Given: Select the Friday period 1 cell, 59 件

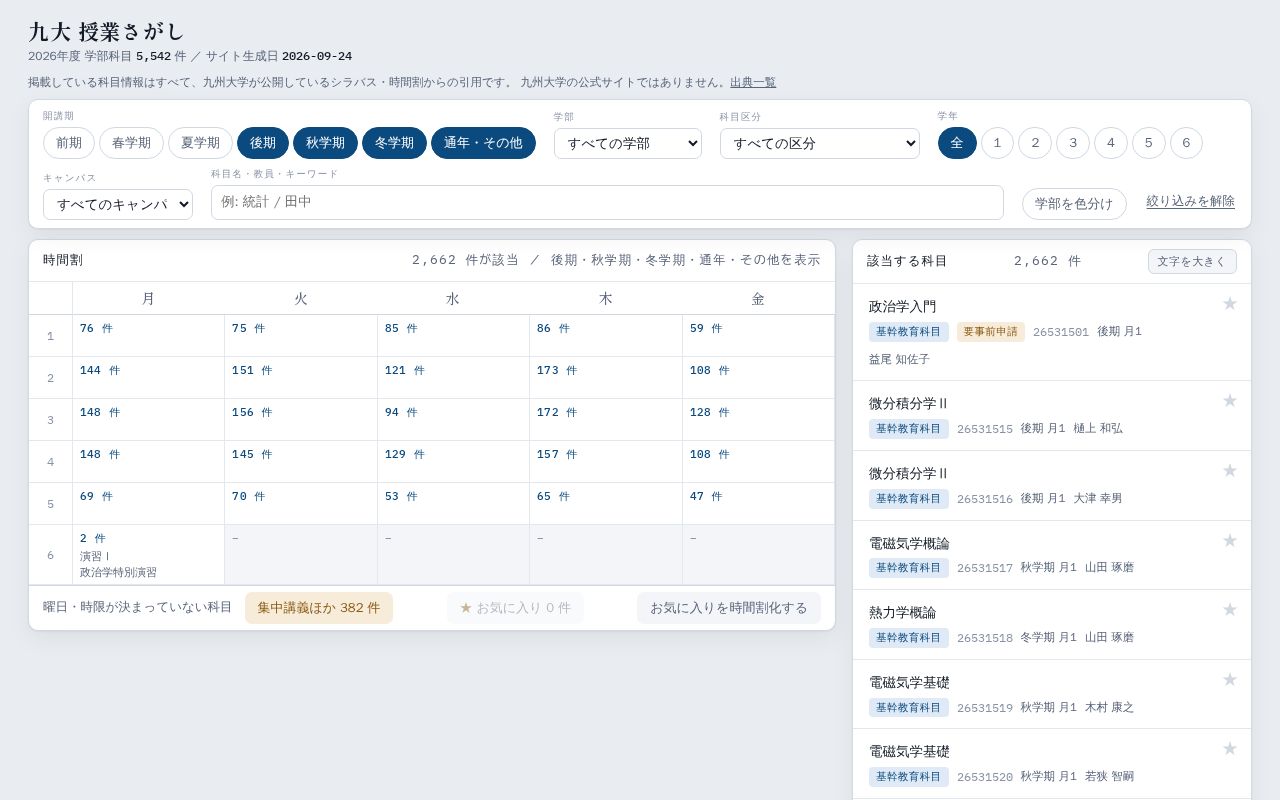Looking at the screenshot, I should (x=758, y=336).
